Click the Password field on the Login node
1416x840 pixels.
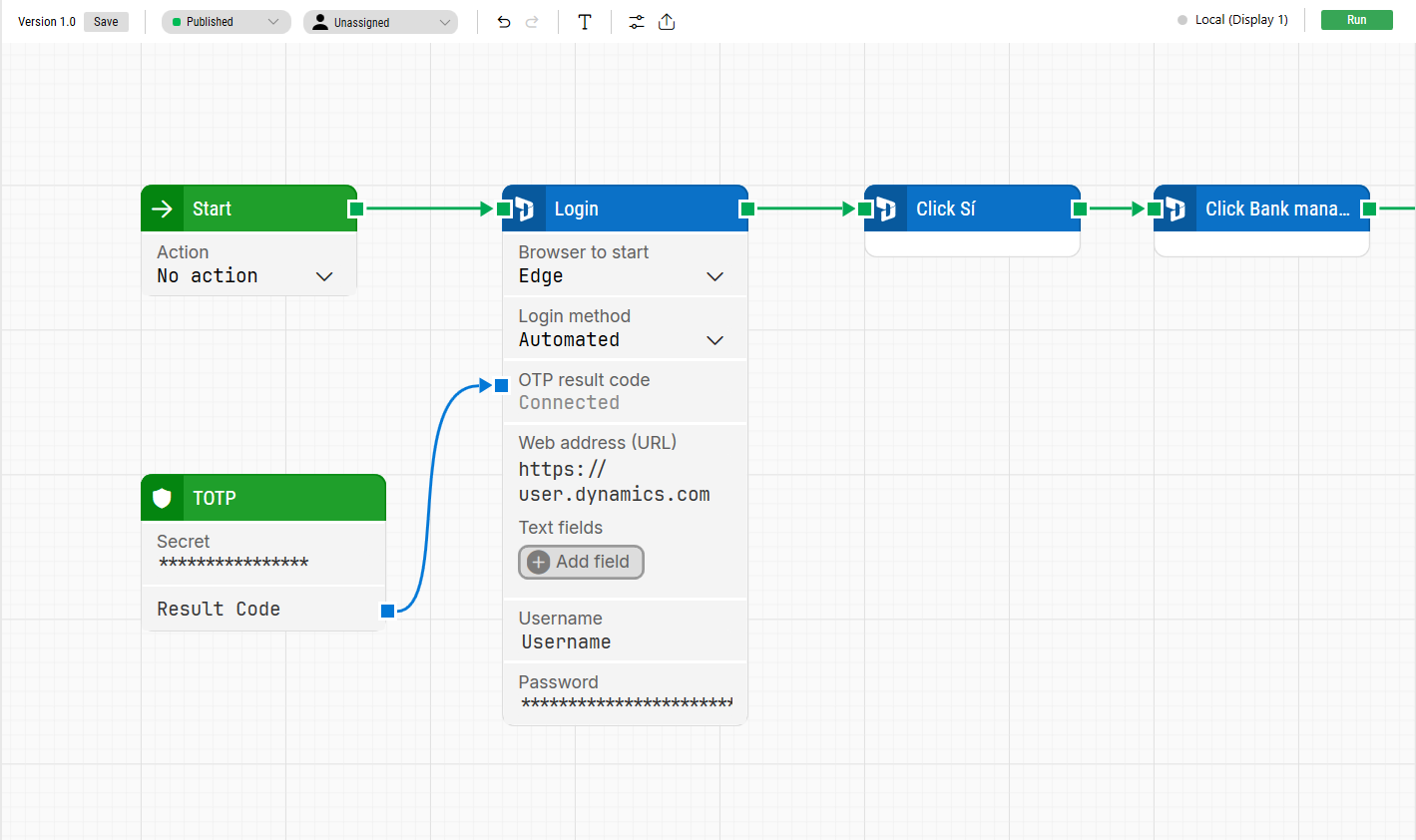coord(625,693)
